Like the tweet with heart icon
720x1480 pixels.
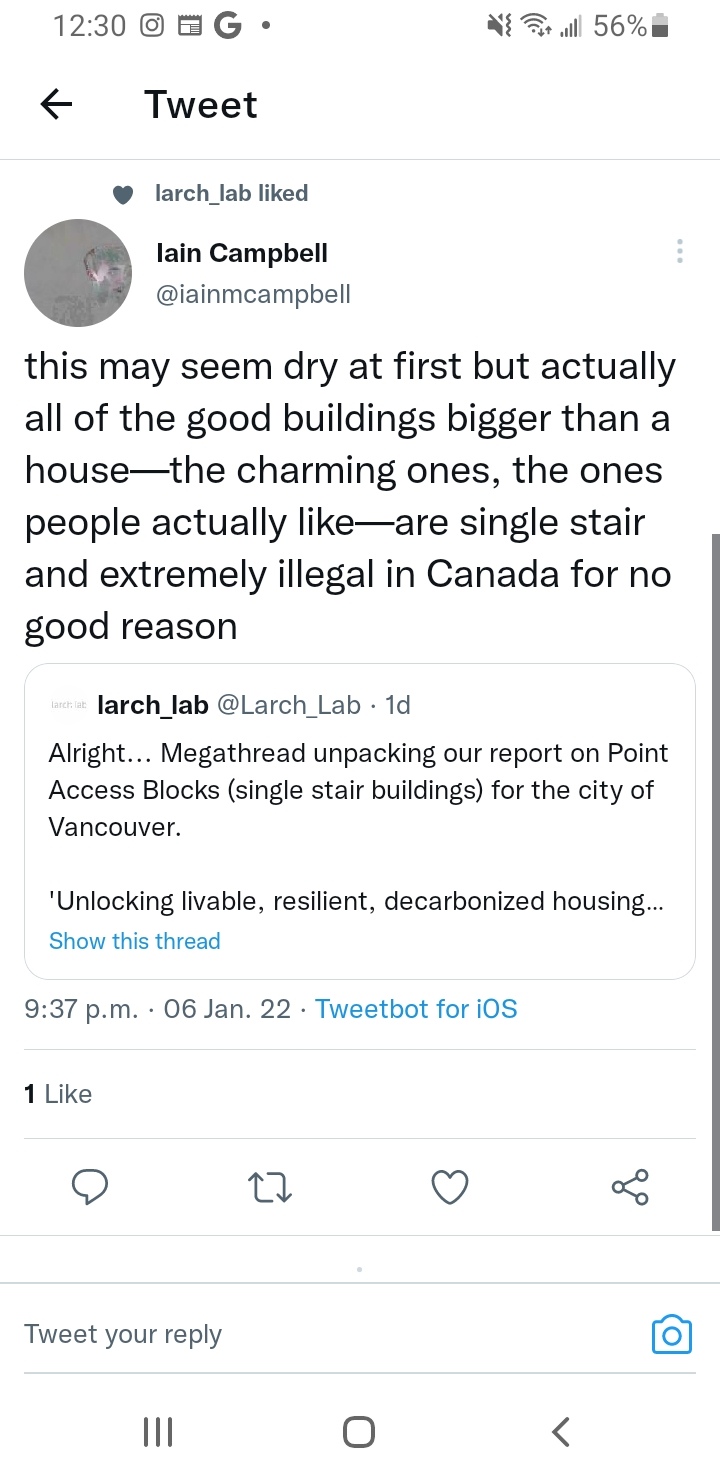[449, 1187]
